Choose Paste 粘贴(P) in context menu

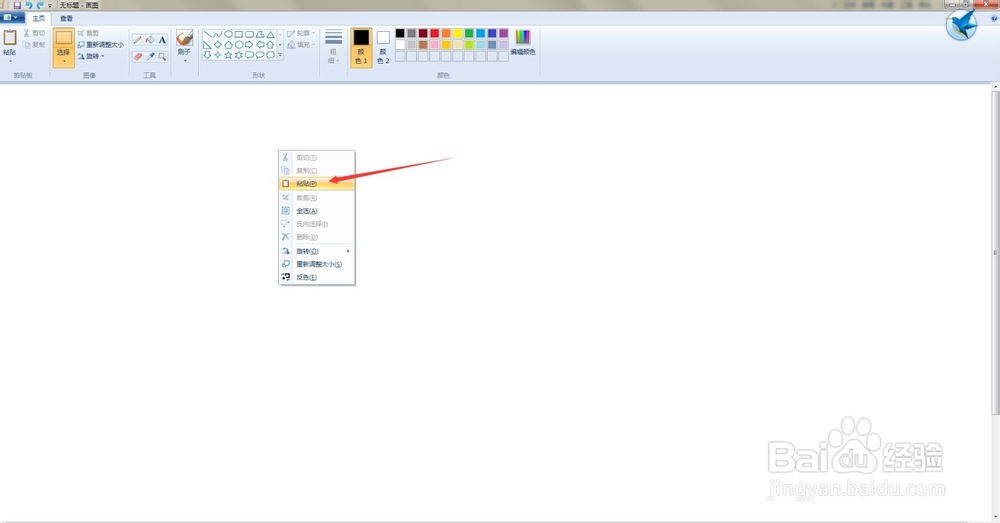[316, 184]
